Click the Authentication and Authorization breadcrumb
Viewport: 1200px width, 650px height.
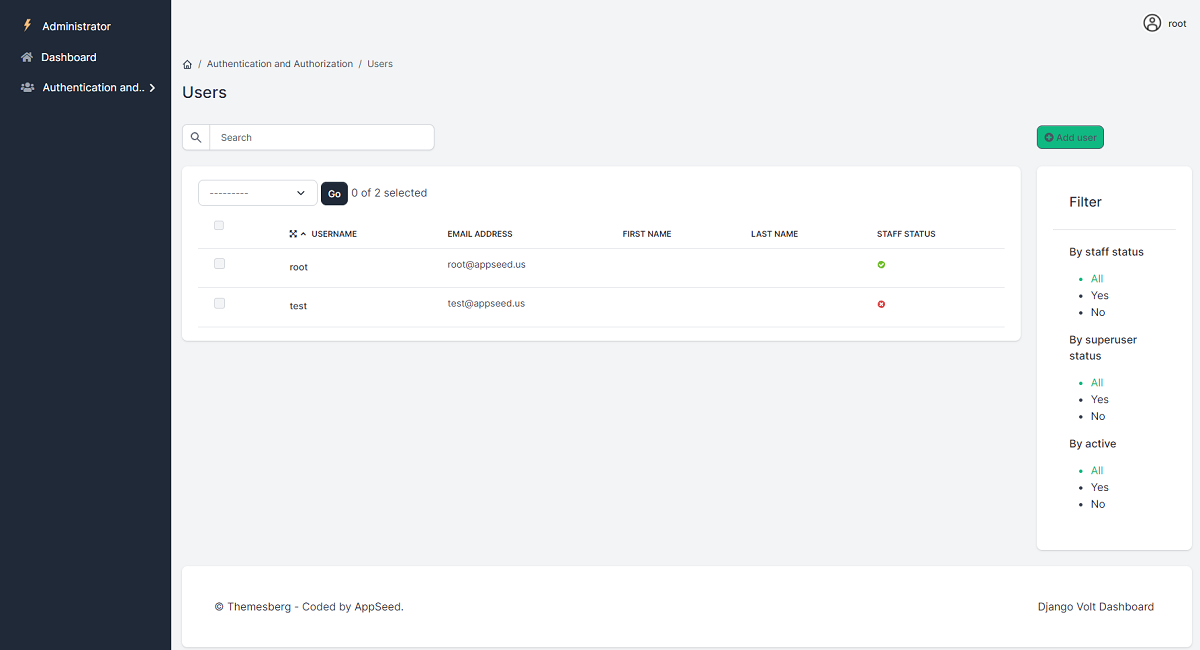(x=279, y=63)
